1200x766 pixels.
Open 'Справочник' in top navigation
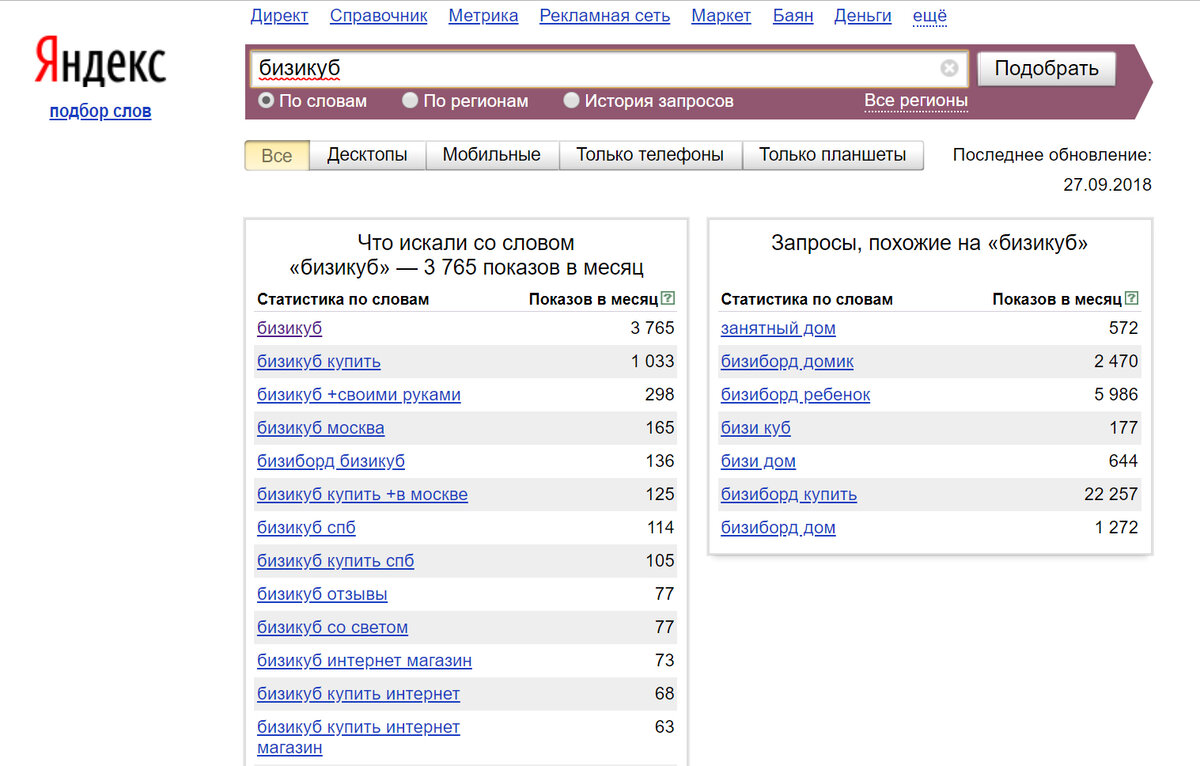click(x=378, y=16)
